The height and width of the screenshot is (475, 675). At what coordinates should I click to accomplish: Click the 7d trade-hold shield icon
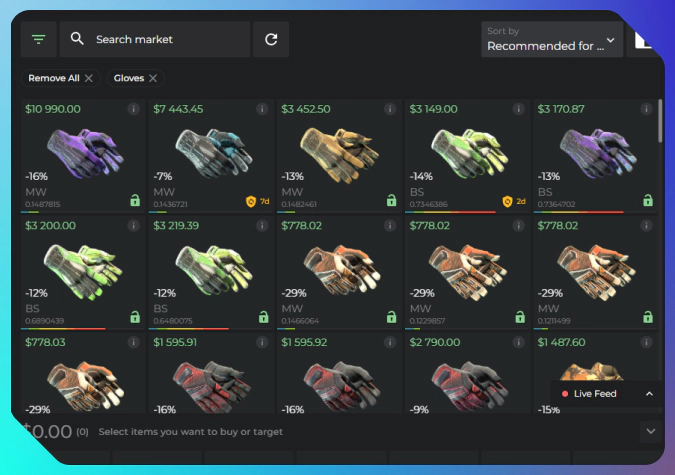pyautogui.click(x=251, y=201)
